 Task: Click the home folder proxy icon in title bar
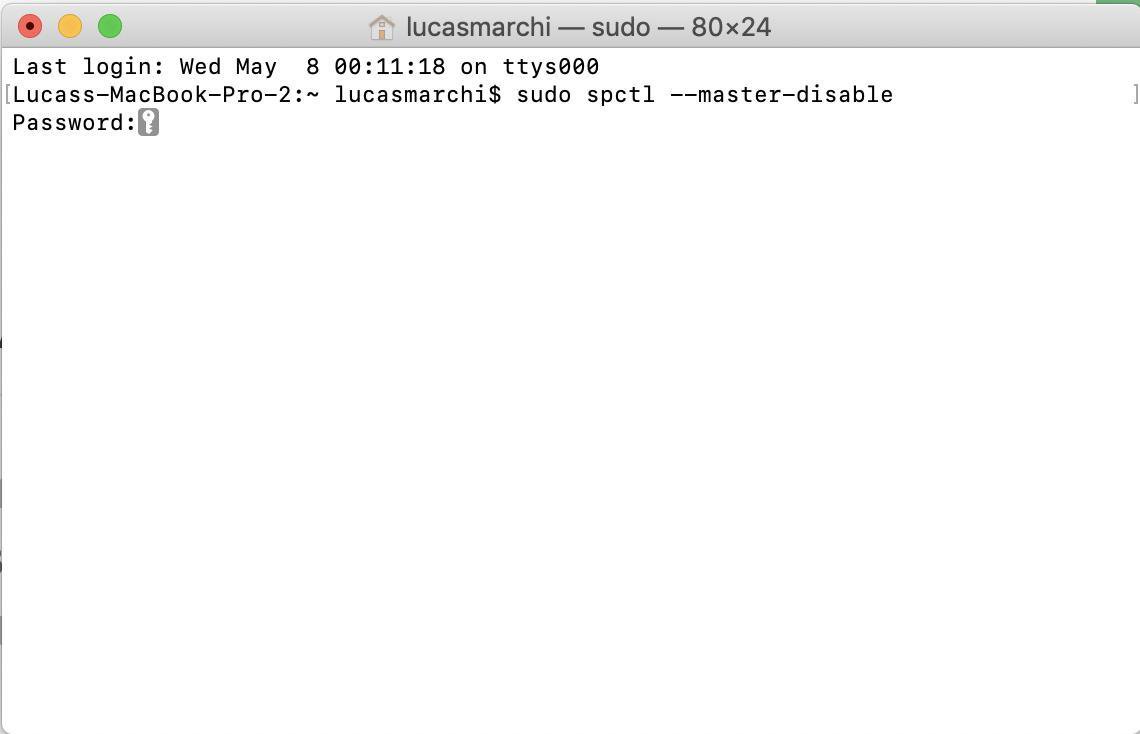382,28
